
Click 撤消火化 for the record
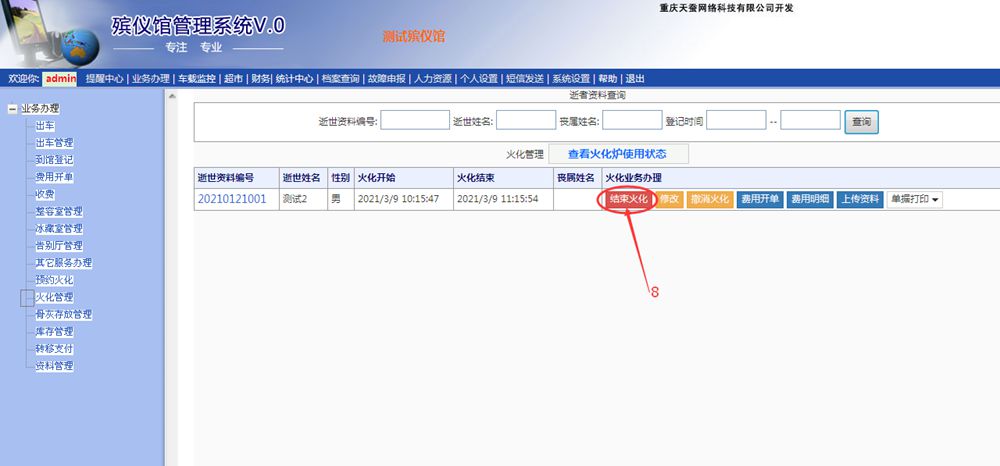click(x=709, y=199)
